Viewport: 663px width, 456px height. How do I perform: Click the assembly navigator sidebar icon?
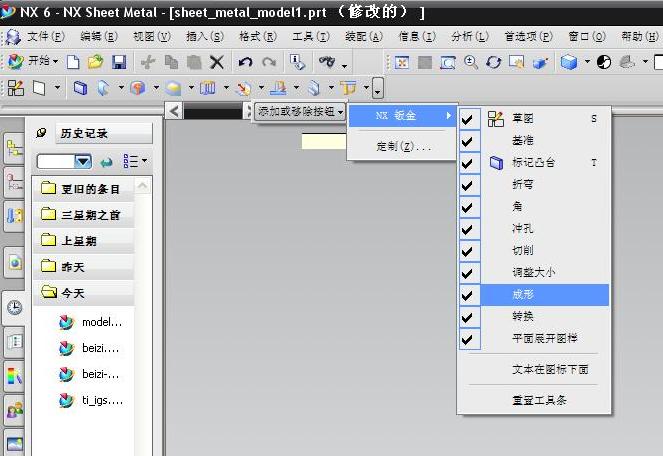(14, 148)
